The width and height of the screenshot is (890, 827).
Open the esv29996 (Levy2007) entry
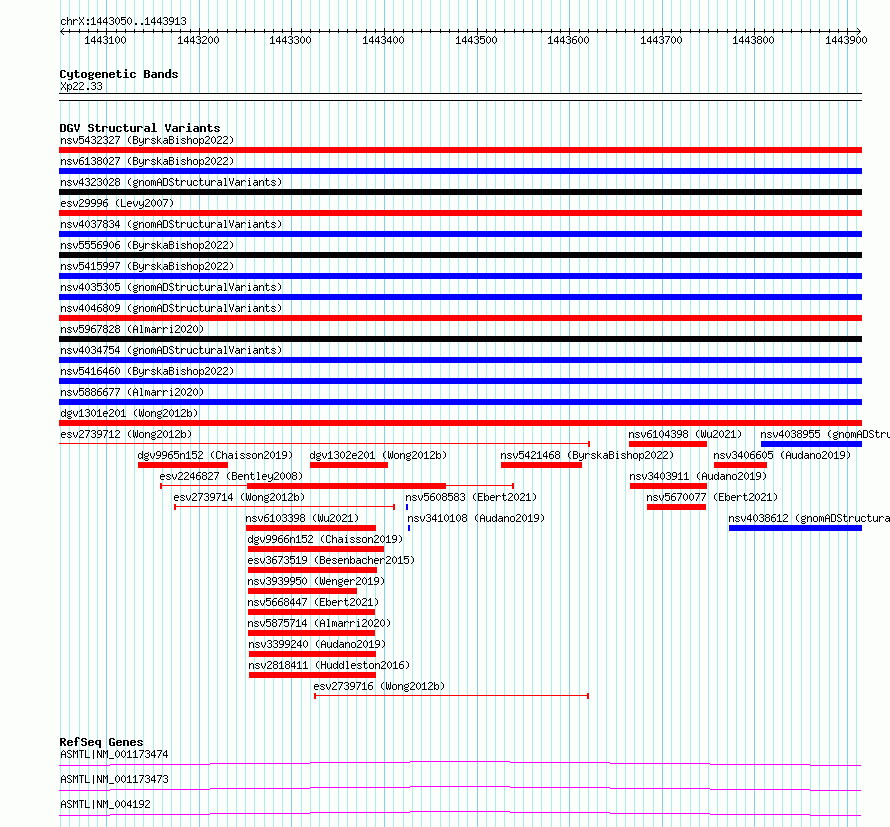pyautogui.click(x=117, y=203)
